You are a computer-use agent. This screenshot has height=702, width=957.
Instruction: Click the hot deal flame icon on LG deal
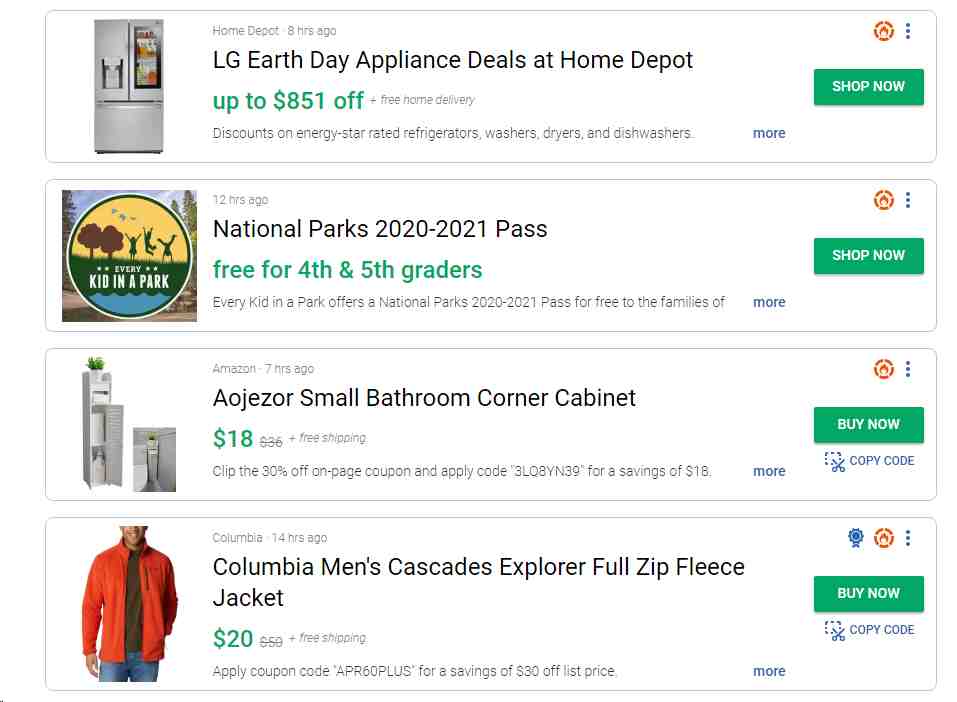883,31
